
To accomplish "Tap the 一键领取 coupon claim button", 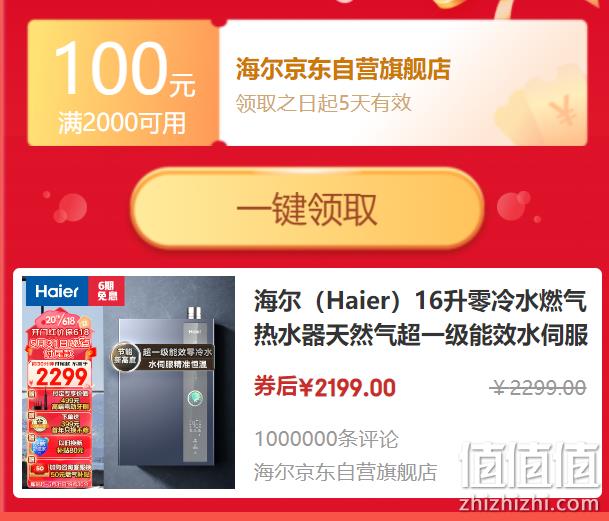I will coord(307,208).
